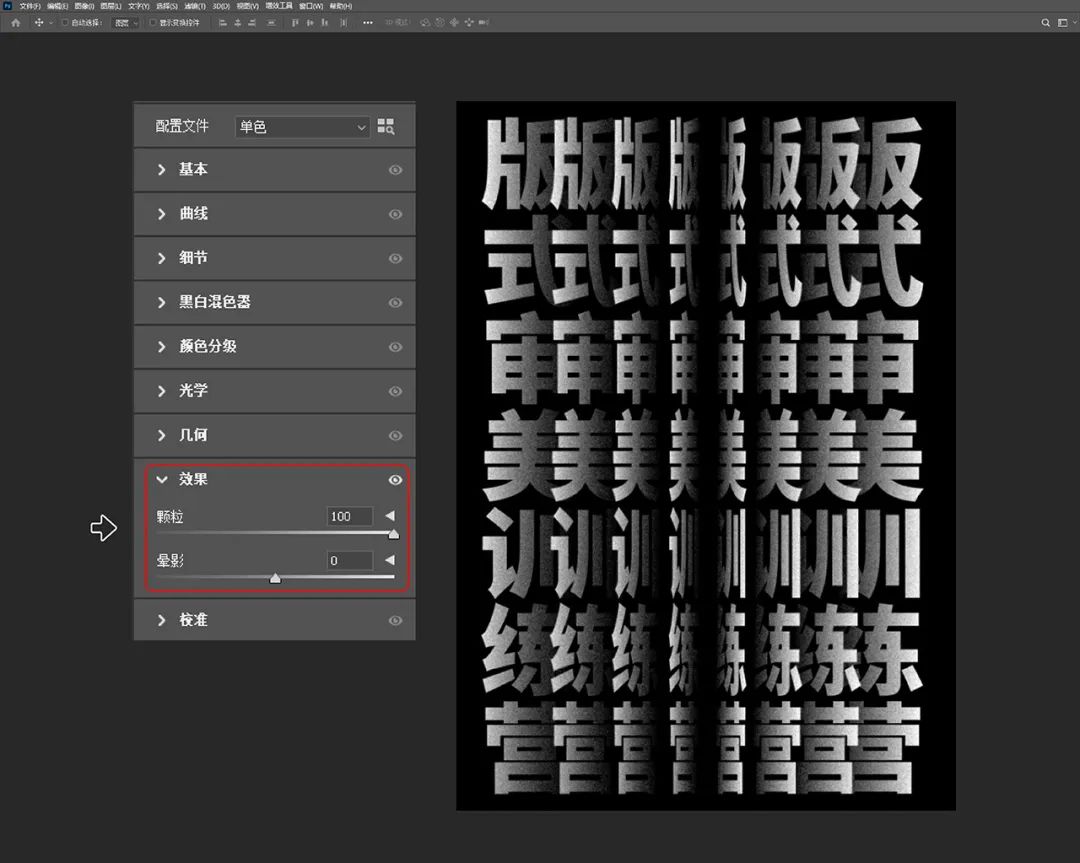Click the three-dots more options icon

pyautogui.click(x=367, y=22)
